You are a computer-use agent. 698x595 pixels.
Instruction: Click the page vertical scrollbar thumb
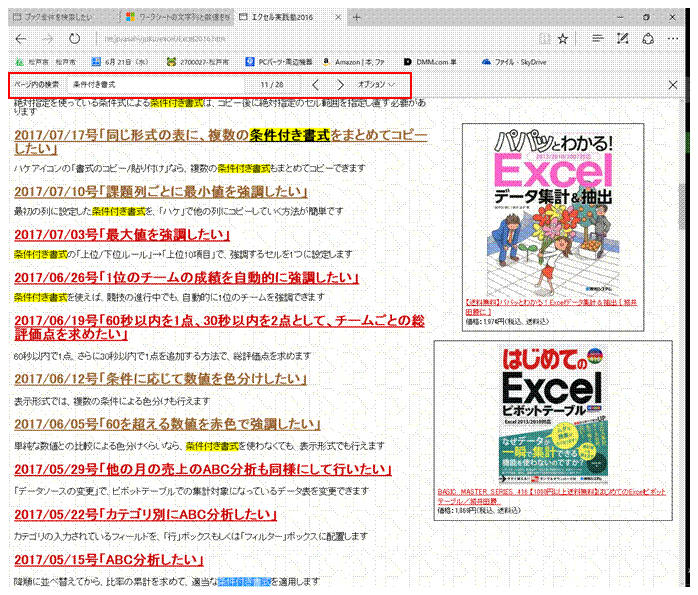(x=682, y=207)
